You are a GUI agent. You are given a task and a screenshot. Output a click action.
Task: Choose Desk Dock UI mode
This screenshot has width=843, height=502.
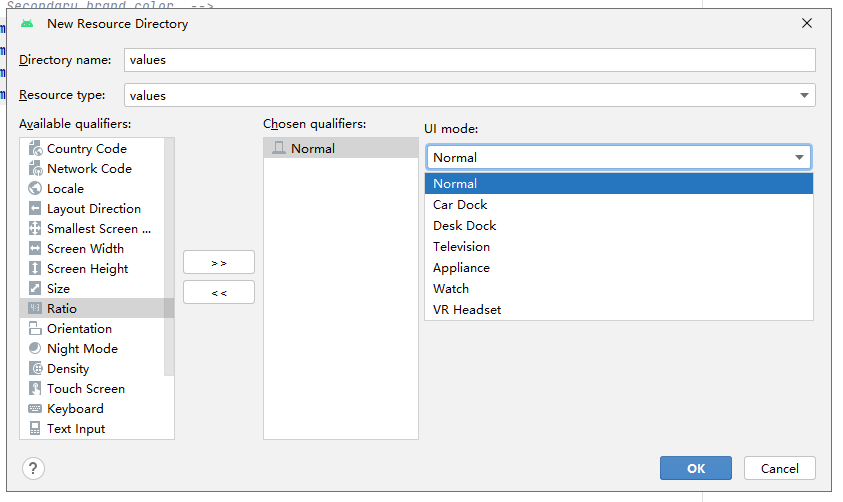(619, 225)
